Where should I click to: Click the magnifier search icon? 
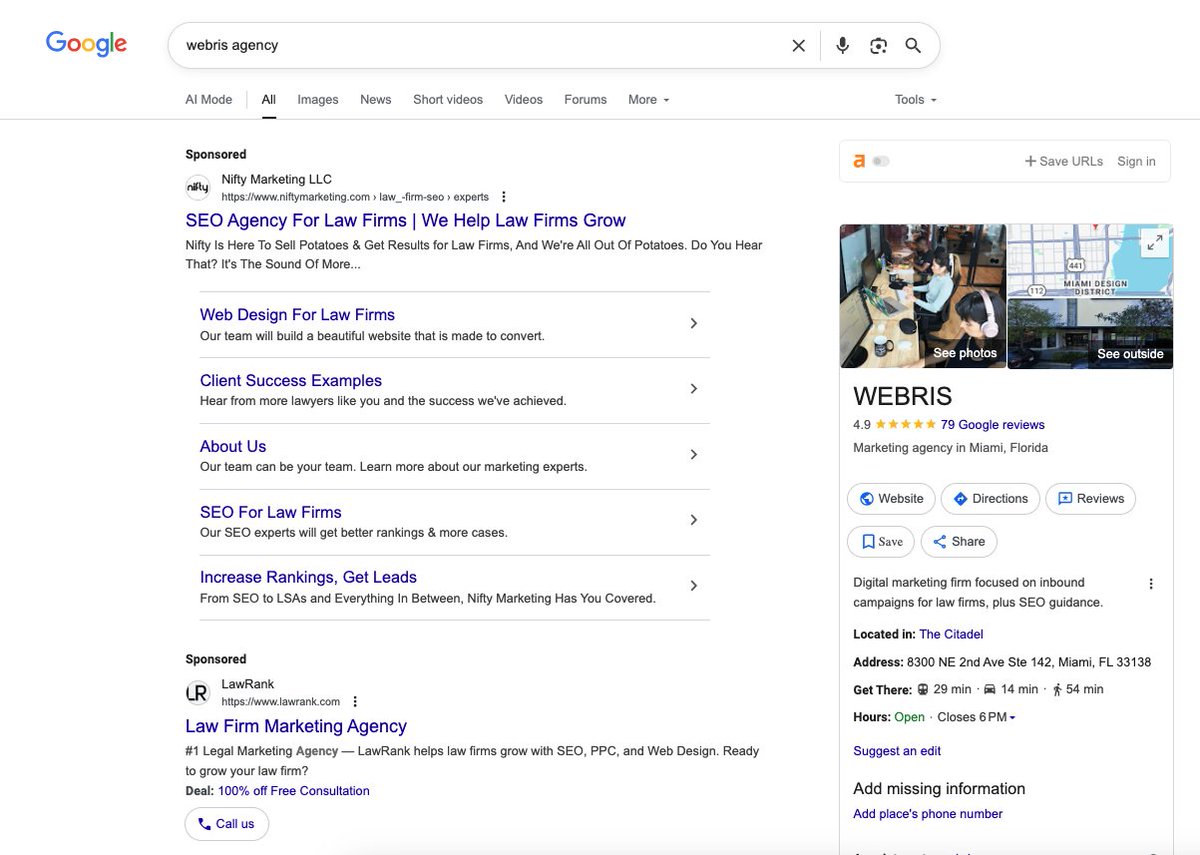(913, 45)
